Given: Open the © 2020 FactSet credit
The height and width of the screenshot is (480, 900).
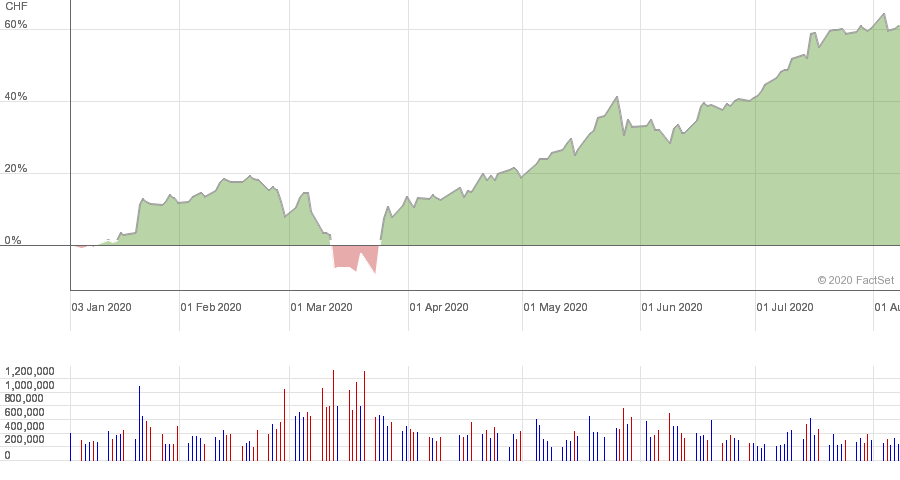Looking at the screenshot, I should pyautogui.click(x=855, y=281).
